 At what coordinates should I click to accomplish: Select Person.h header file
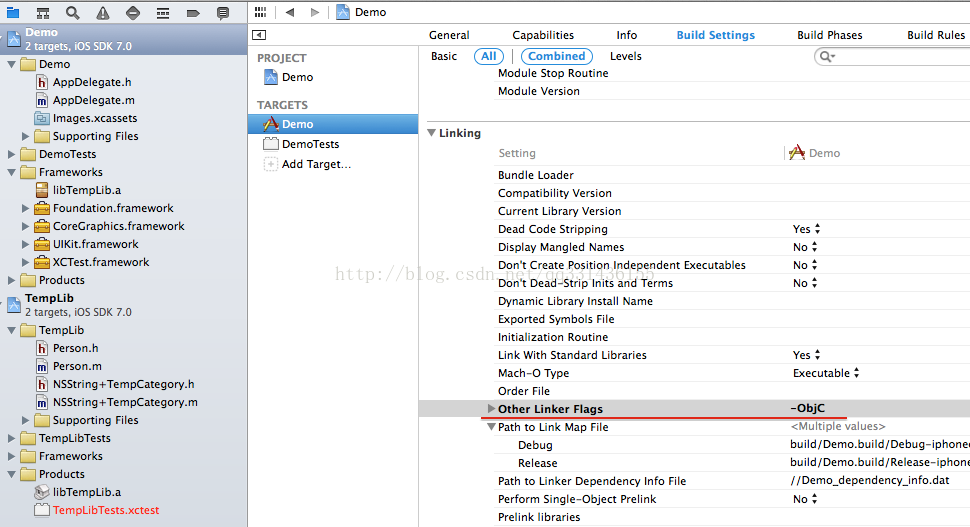pyautogui.click(x=75, y=348)
